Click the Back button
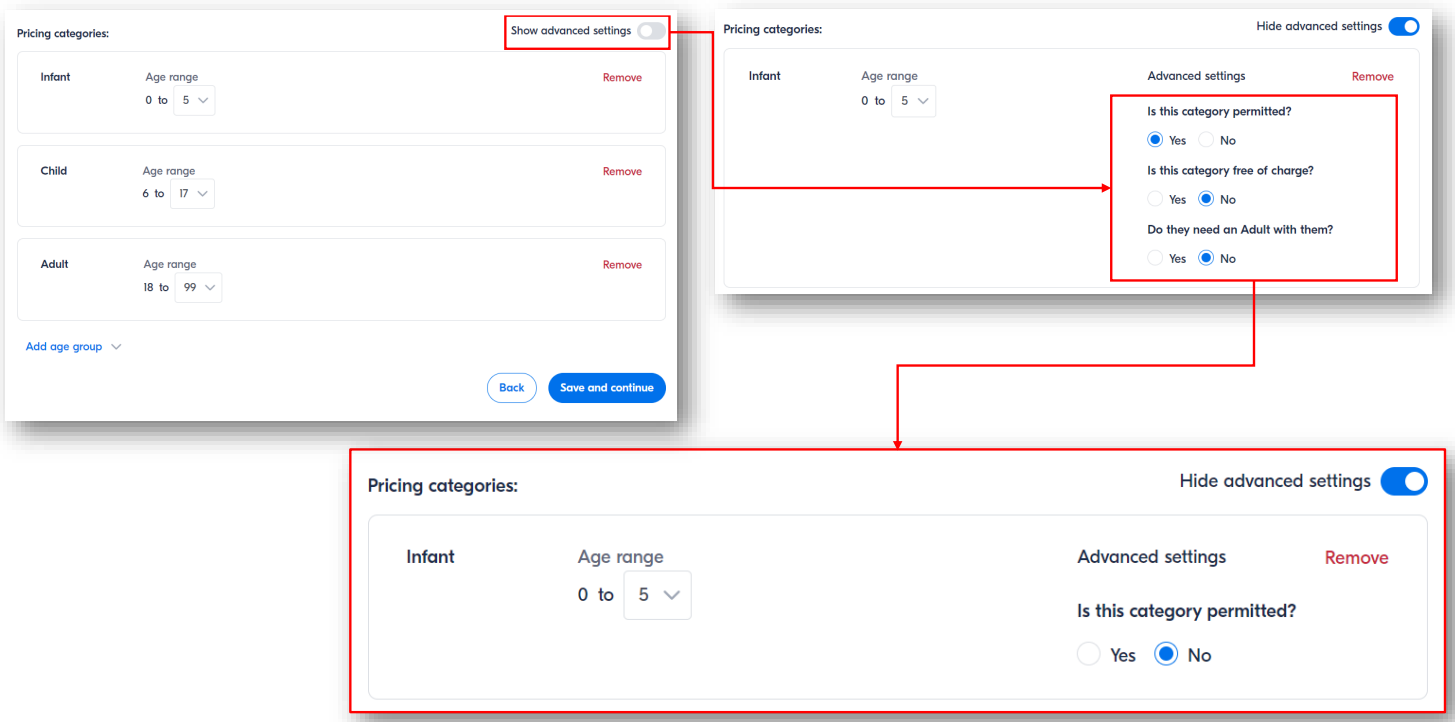1455x722 pixels. [x=511, y=388]
